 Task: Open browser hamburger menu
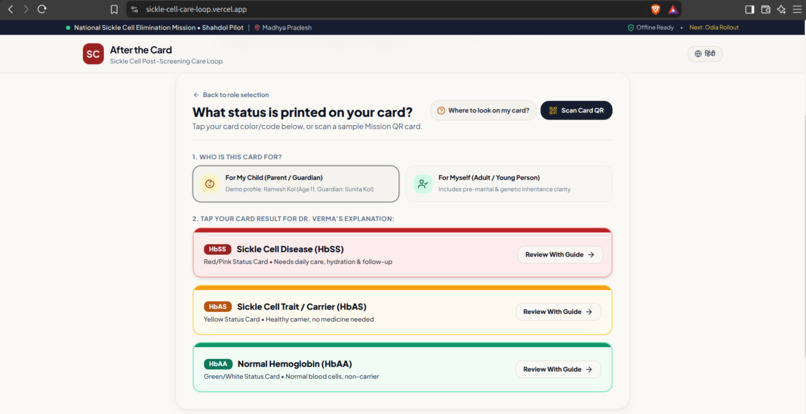click(x=797, y=9)
